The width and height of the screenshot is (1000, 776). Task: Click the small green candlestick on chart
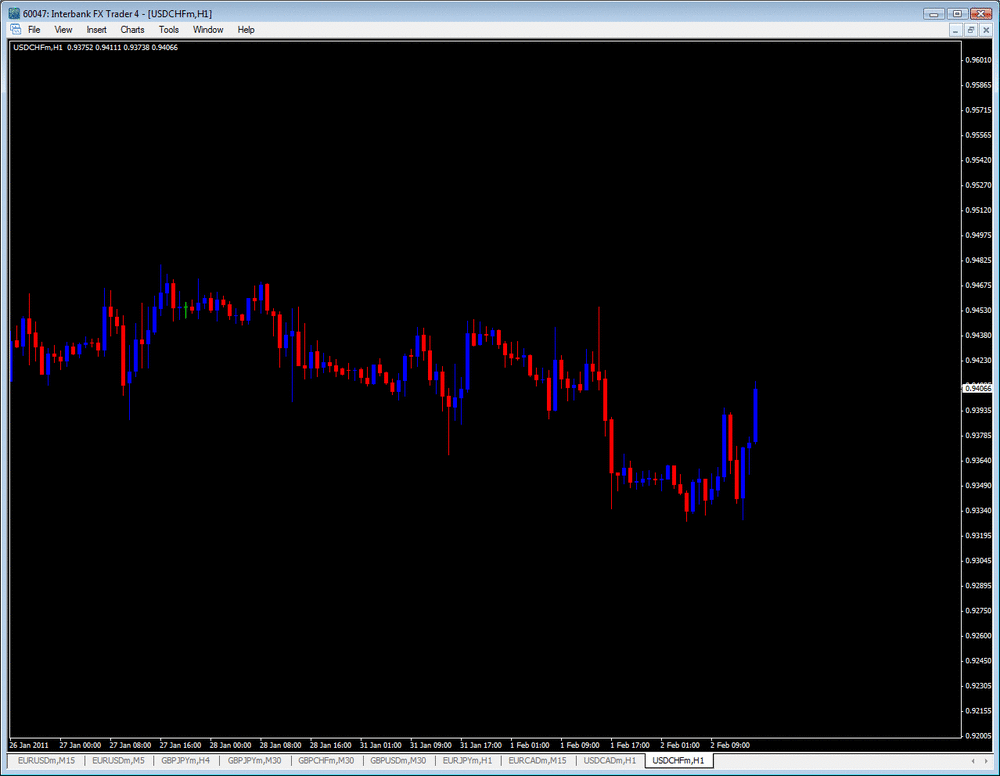[186, 310]
